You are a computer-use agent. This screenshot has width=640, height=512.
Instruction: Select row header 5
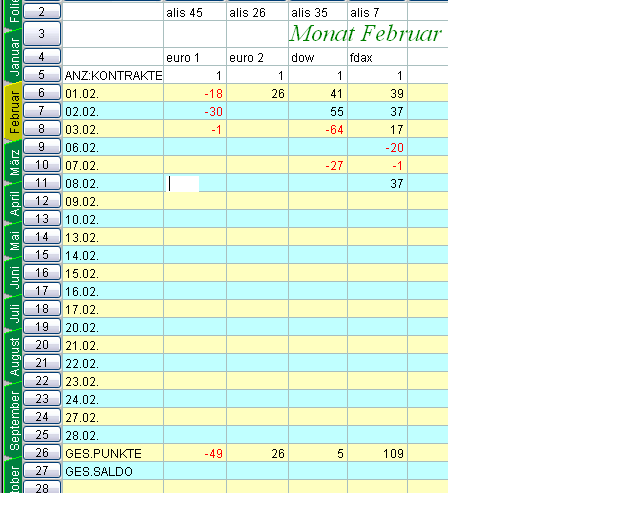click(42, 75)
